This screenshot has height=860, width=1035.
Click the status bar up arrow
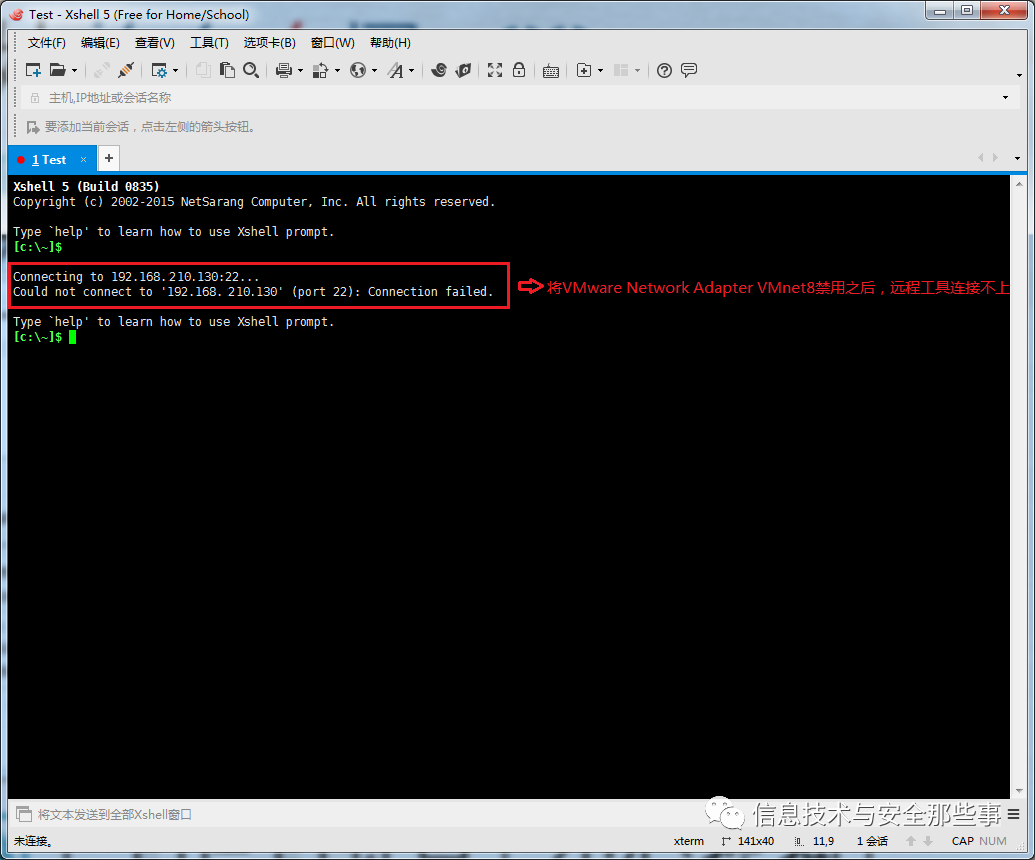pos(911,842)
